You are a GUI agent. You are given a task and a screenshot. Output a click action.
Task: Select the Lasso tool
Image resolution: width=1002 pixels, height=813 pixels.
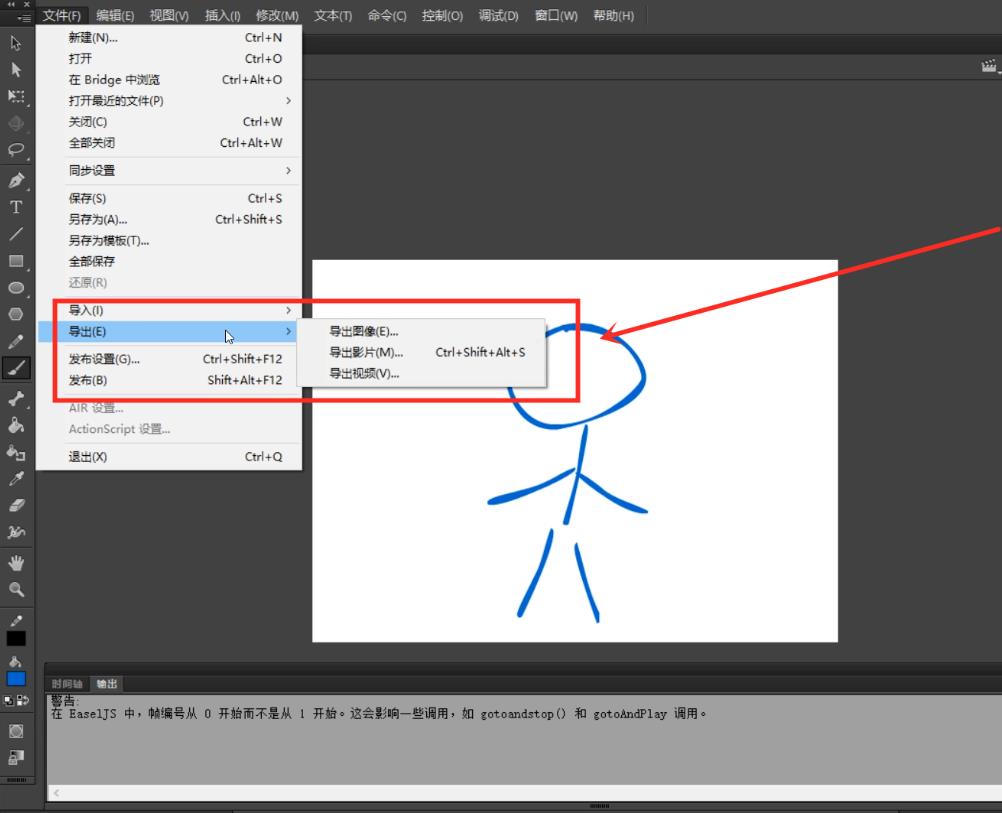pos(16,150)
